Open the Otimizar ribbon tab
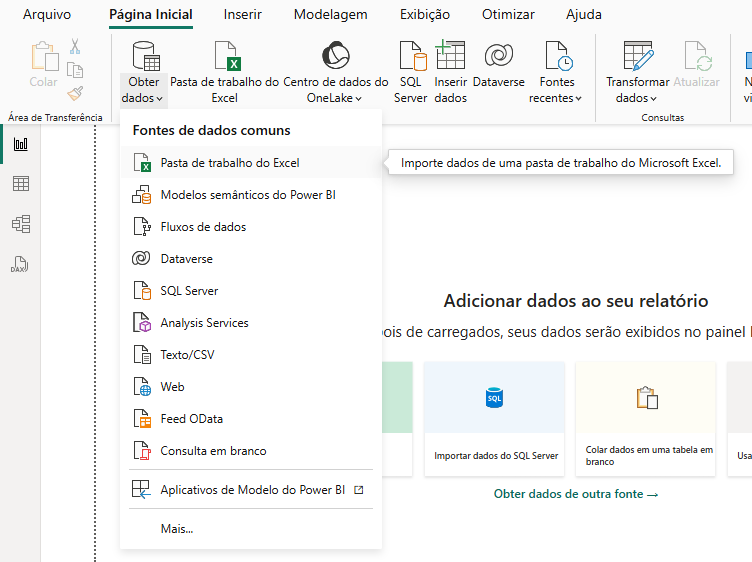752x562 pixels. tap(508, 14)
